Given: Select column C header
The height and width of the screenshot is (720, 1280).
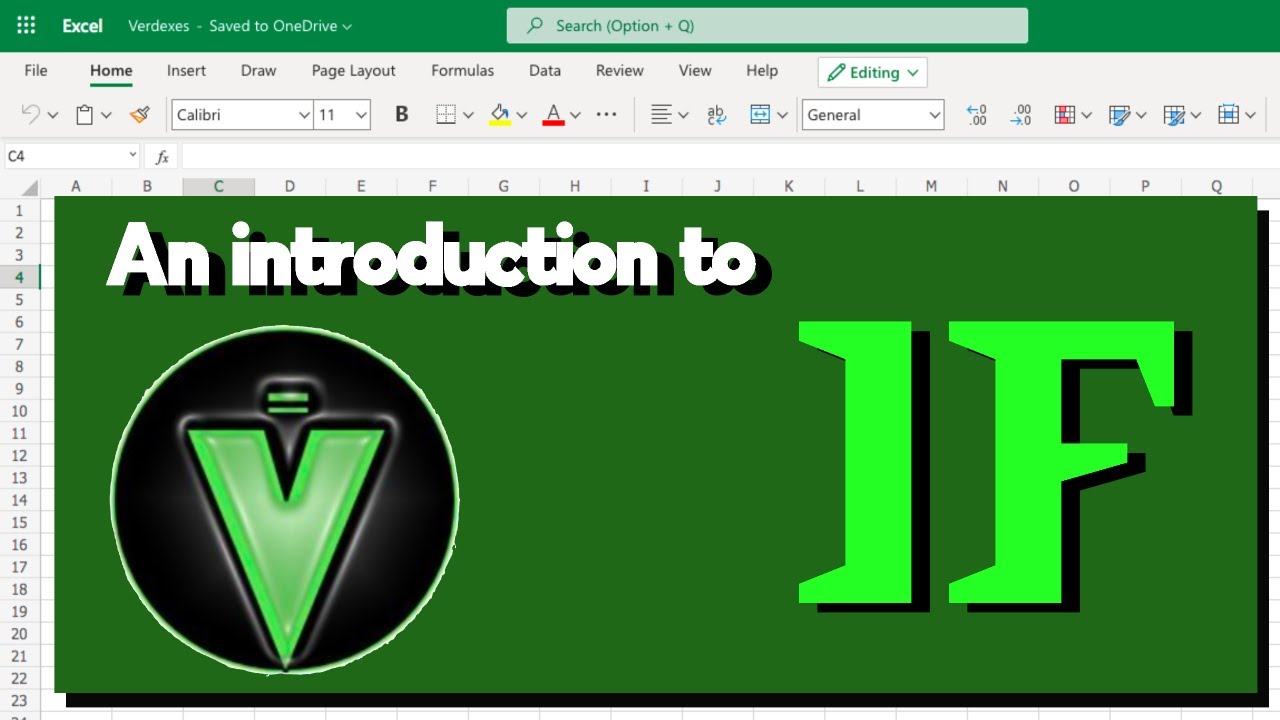Looking at the screenshot, I should [x=218, y=186].
